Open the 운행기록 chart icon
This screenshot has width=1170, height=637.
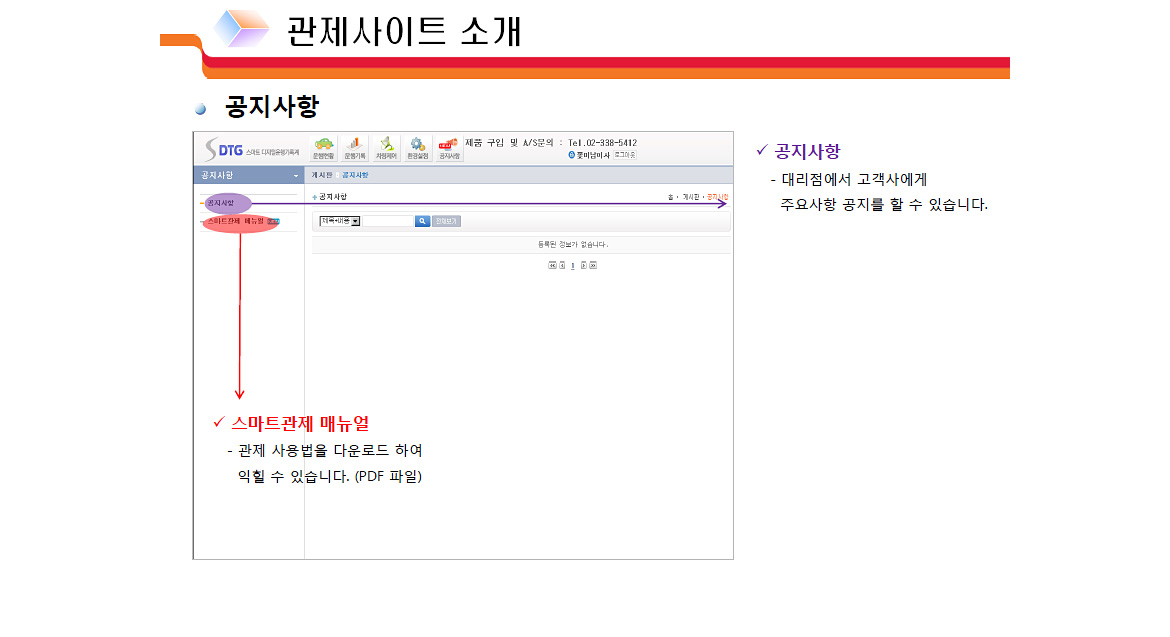pos(355,149)
